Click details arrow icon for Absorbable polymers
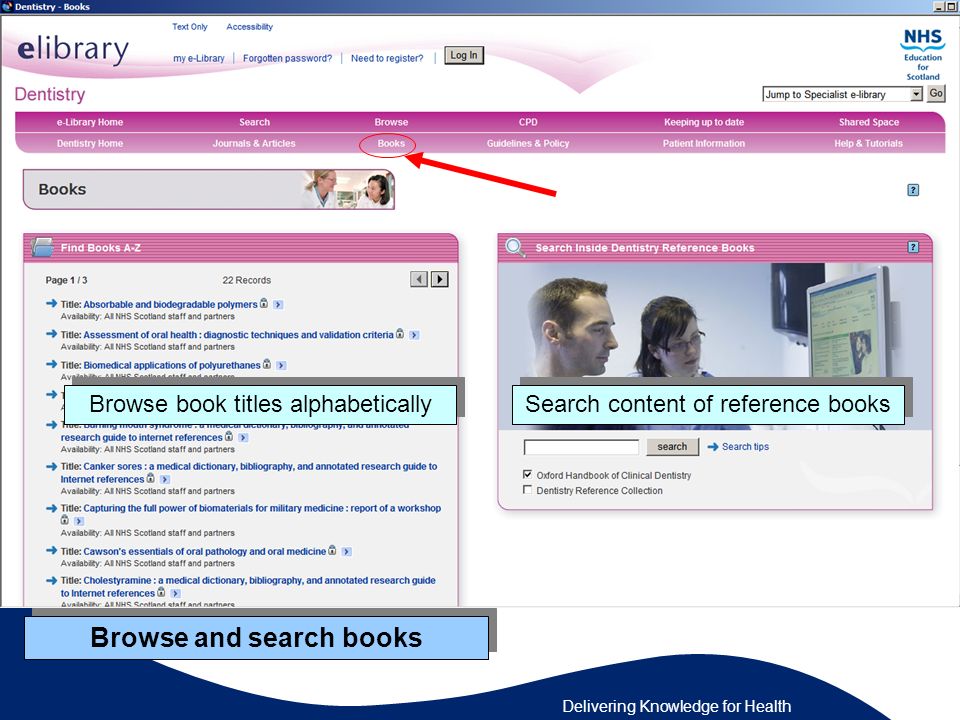This screenshot has width=960, height=720. pos(278,304)
